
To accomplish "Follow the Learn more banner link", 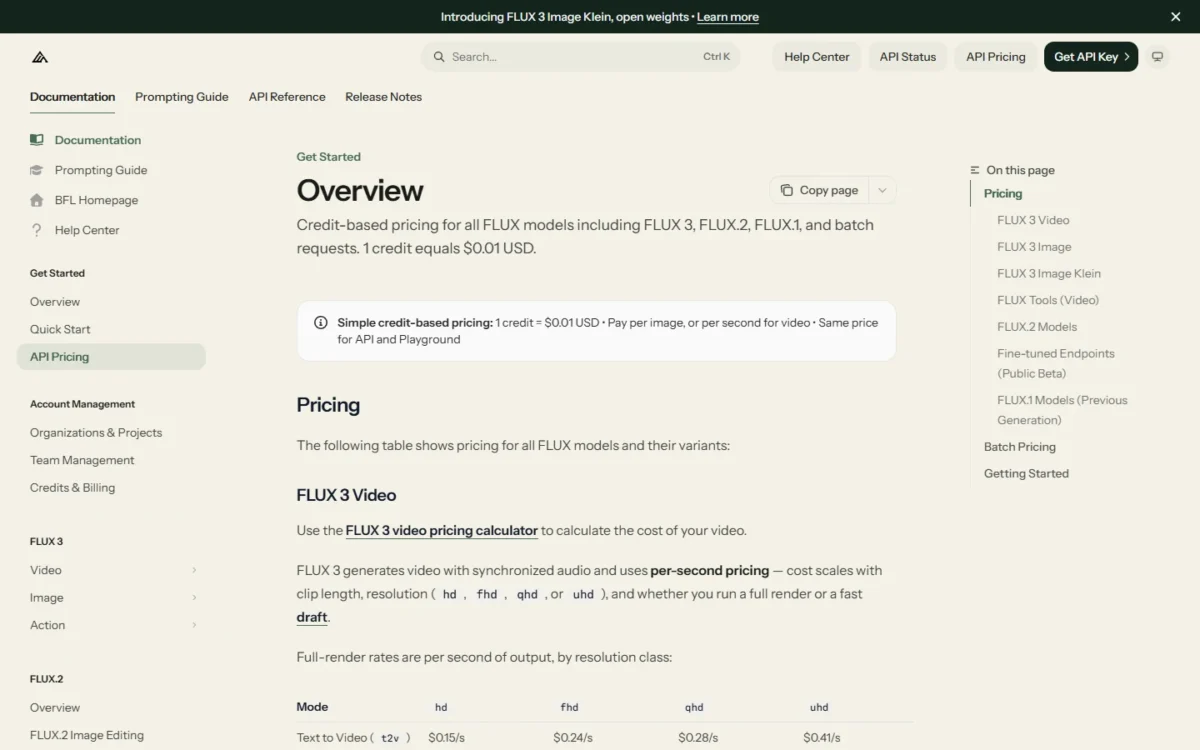I will 728,17.
